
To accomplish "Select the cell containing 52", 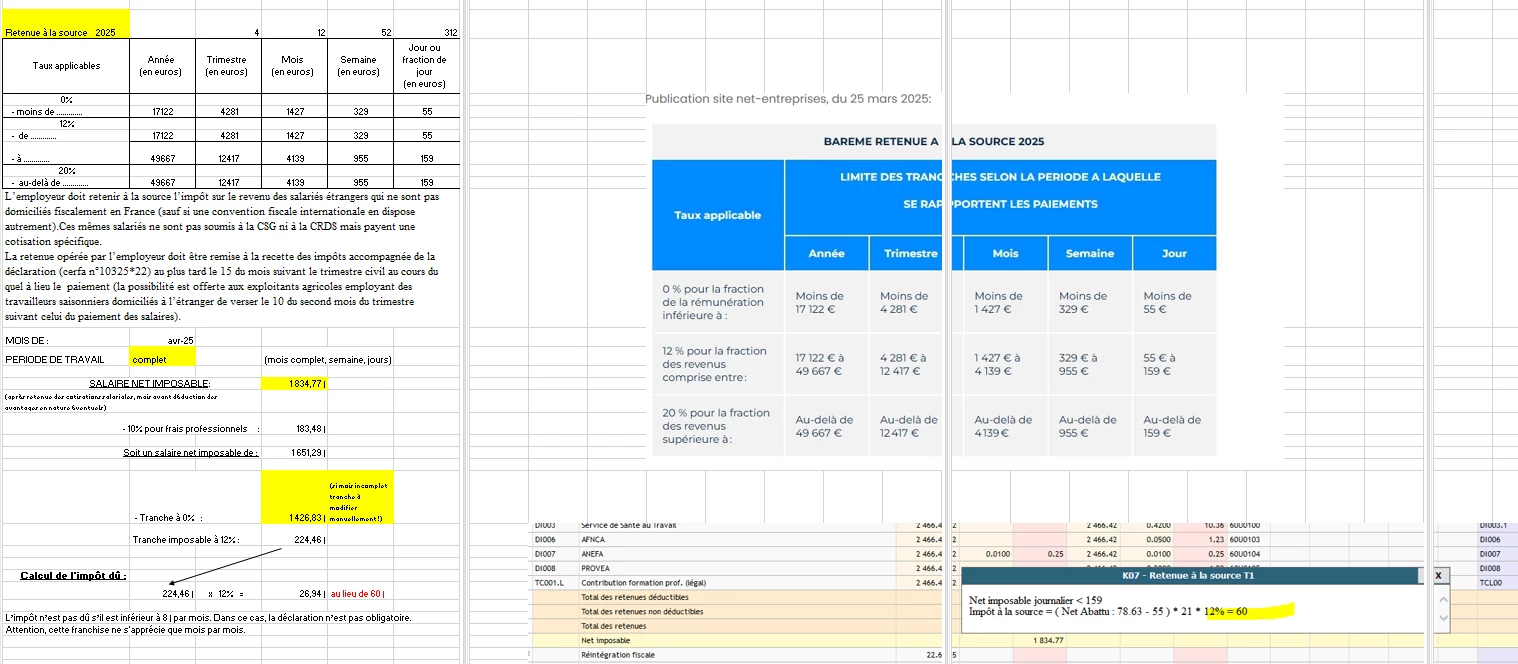I will pos(361,33).
